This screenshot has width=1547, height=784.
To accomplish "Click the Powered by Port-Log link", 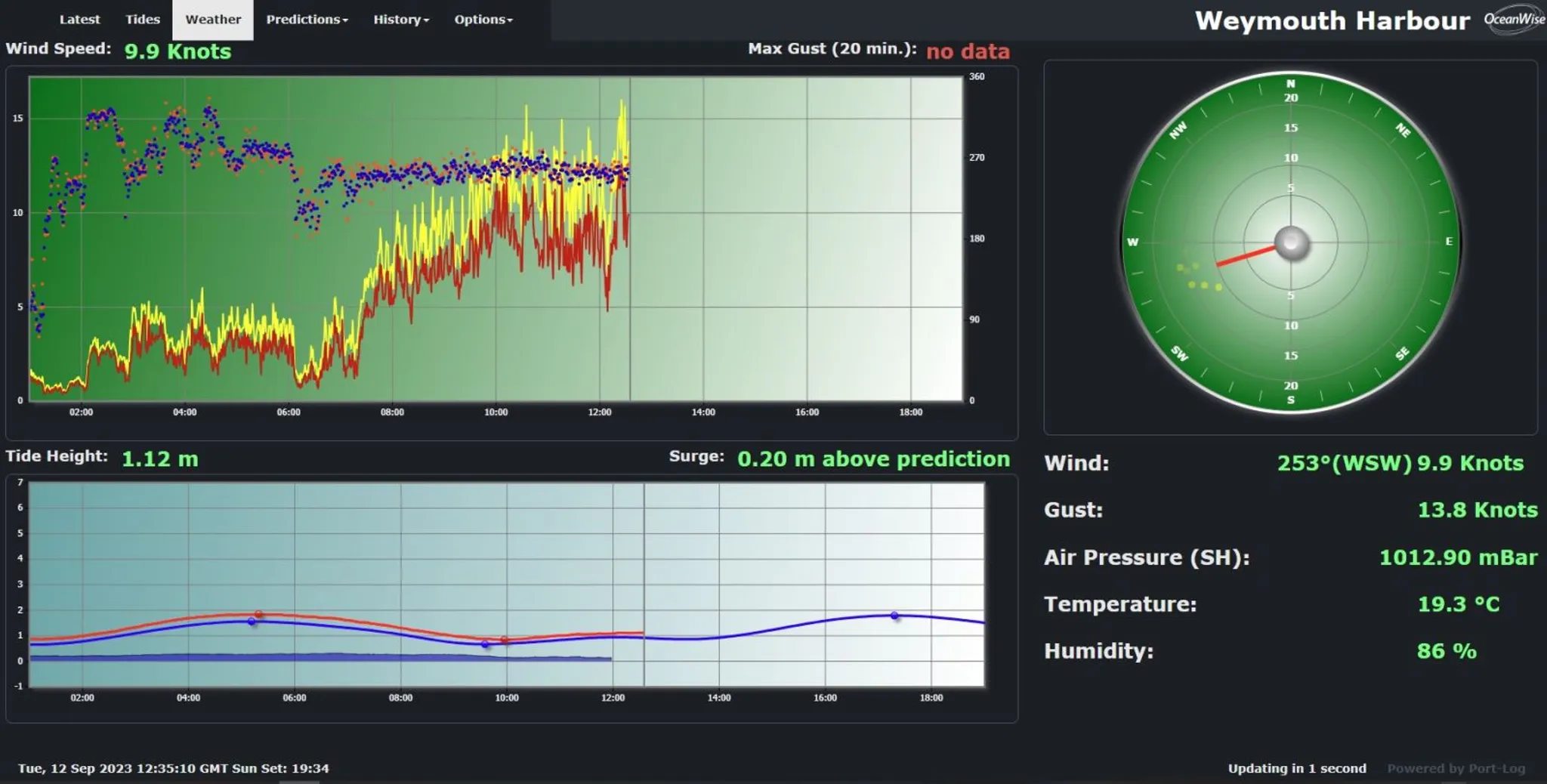I will click(1456, 768).
